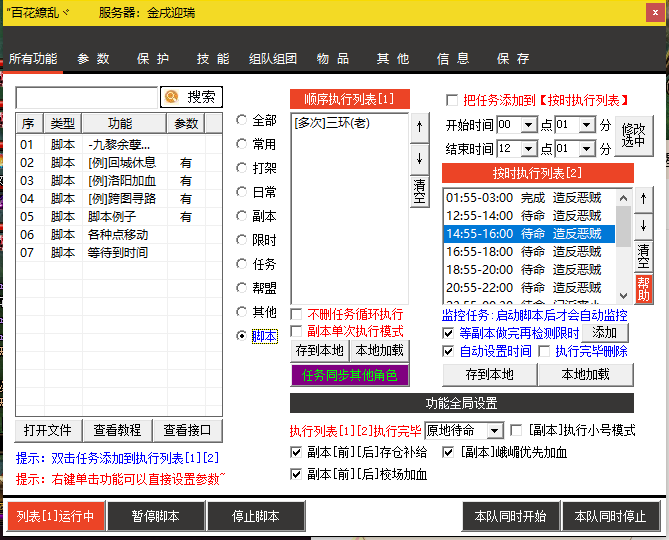669x540 pixels.
Task: Click the 本队同时停止 button
Action: click(610, 517)
